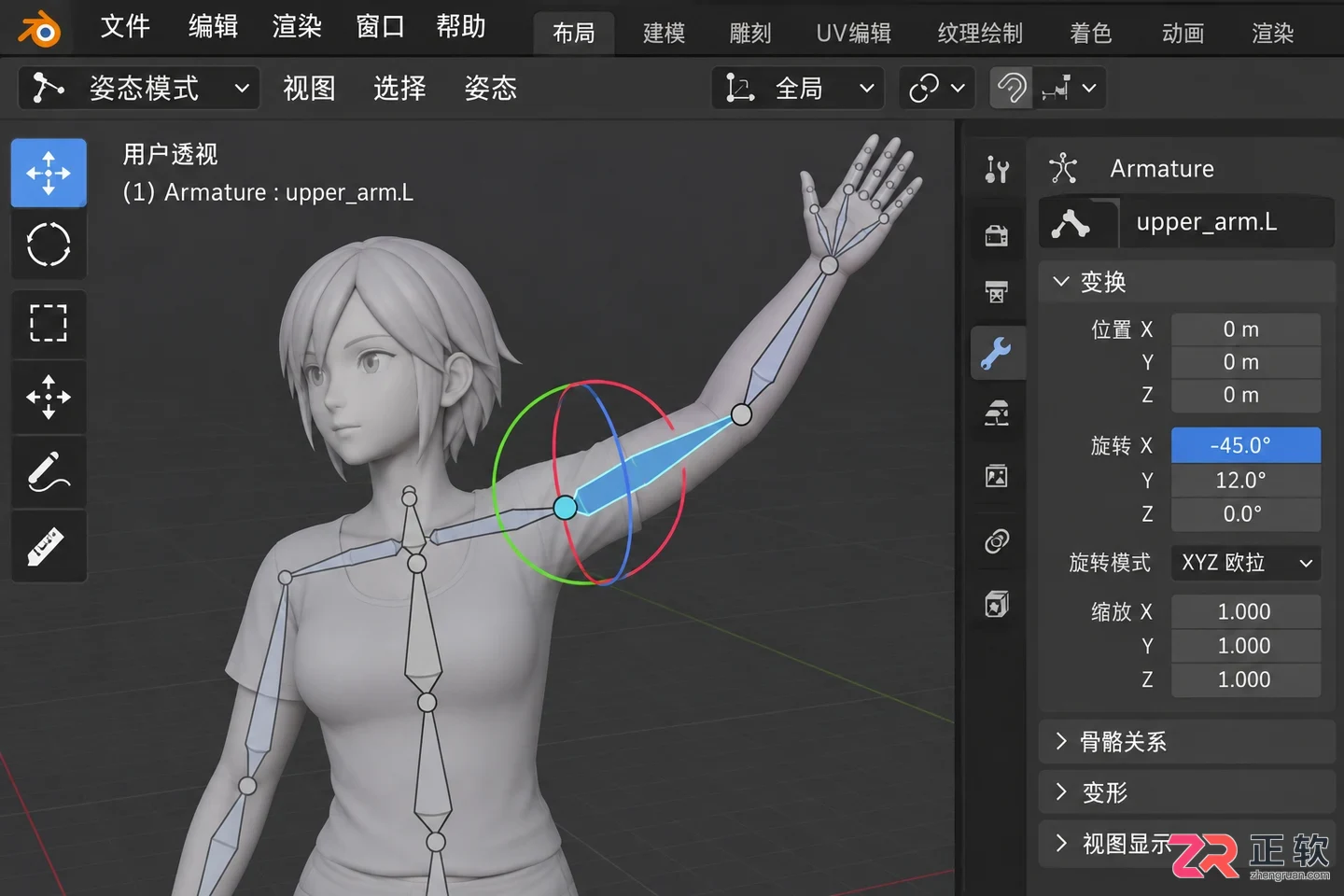Click the upper_arm.L bone name field
The width and height of the screenshot is (1344, 896).
tap(1227, 222)
